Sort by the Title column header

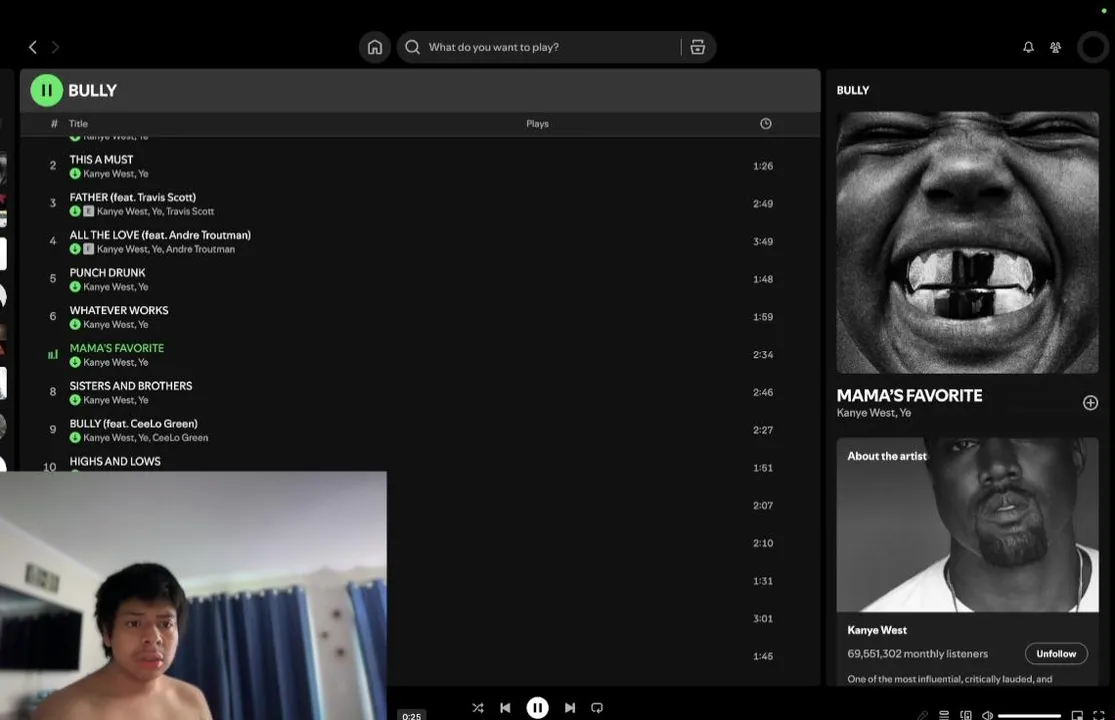(x=78, y=124)
